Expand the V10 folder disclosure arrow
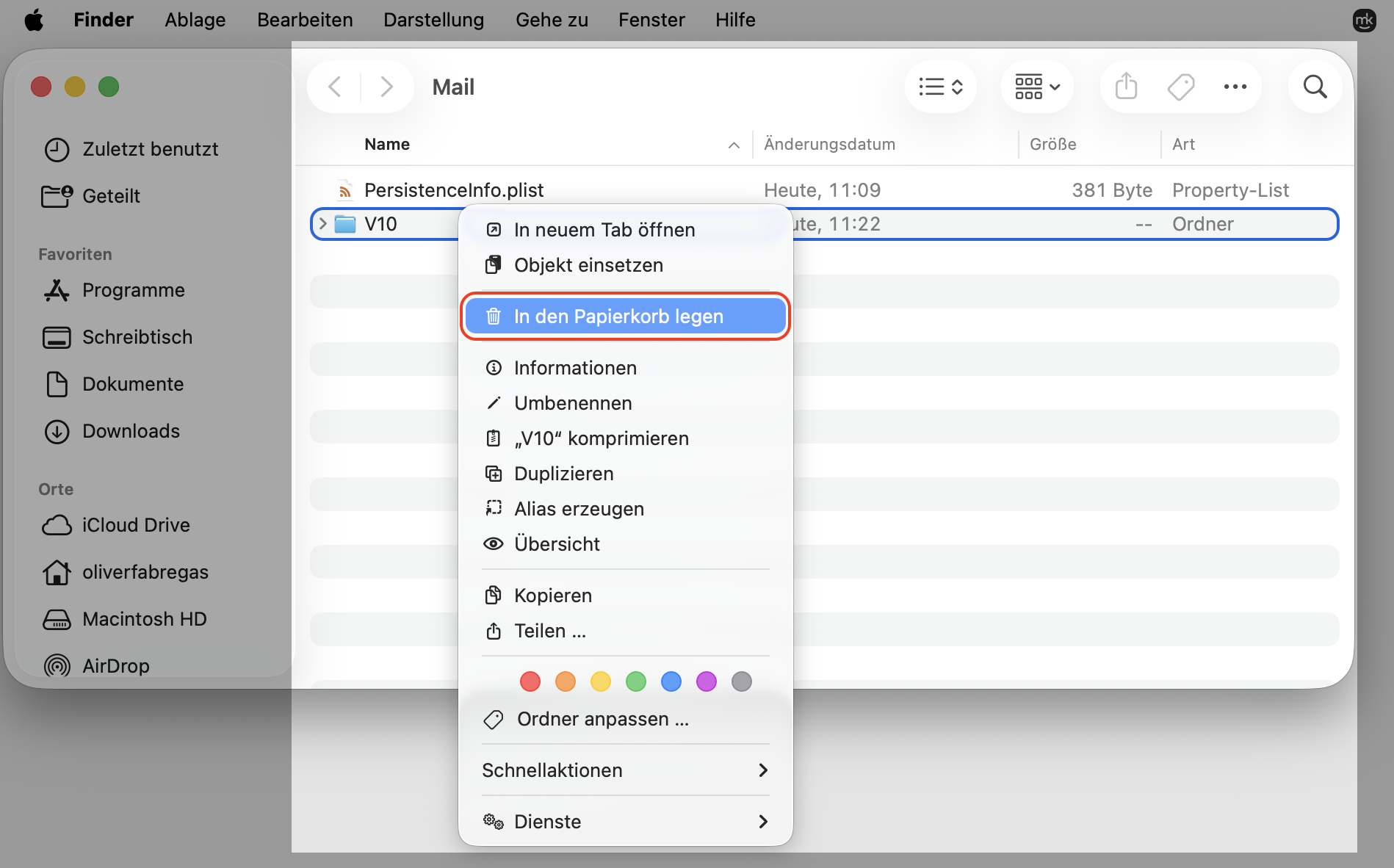The height and width of the screenshot is (868, 1394). pos(322,223)
